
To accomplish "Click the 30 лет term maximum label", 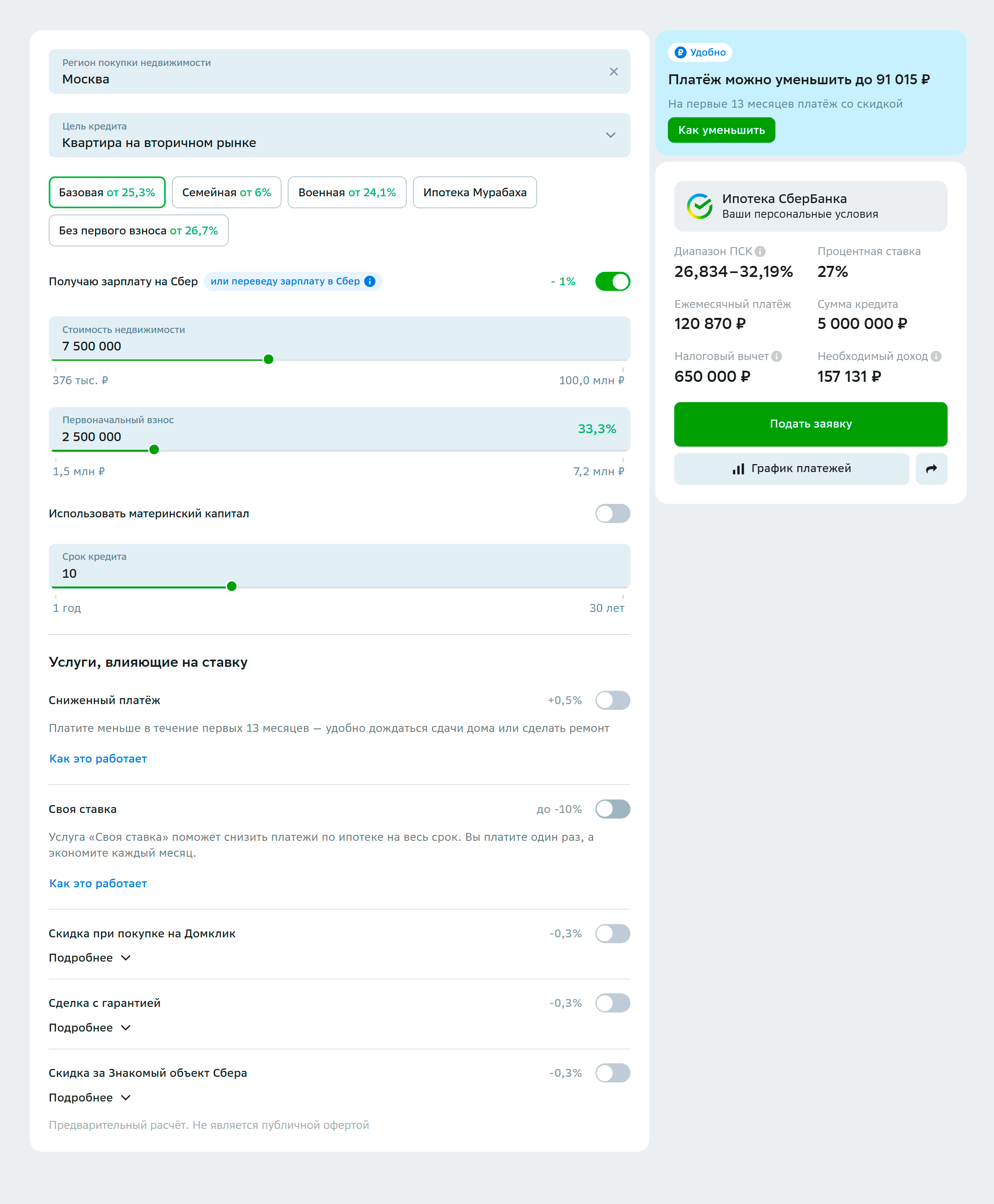I will click(606, 608).
